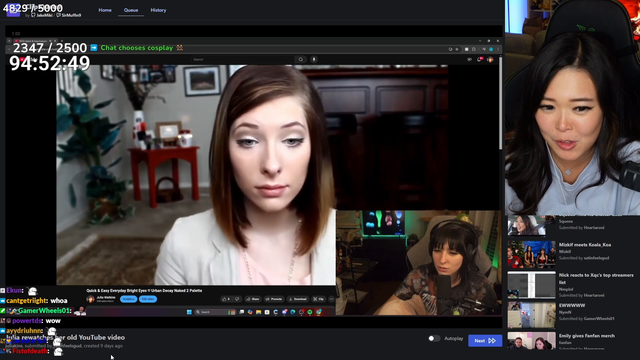Open the YouTube create video icon
Screen dimensions: 640x360
469,60
